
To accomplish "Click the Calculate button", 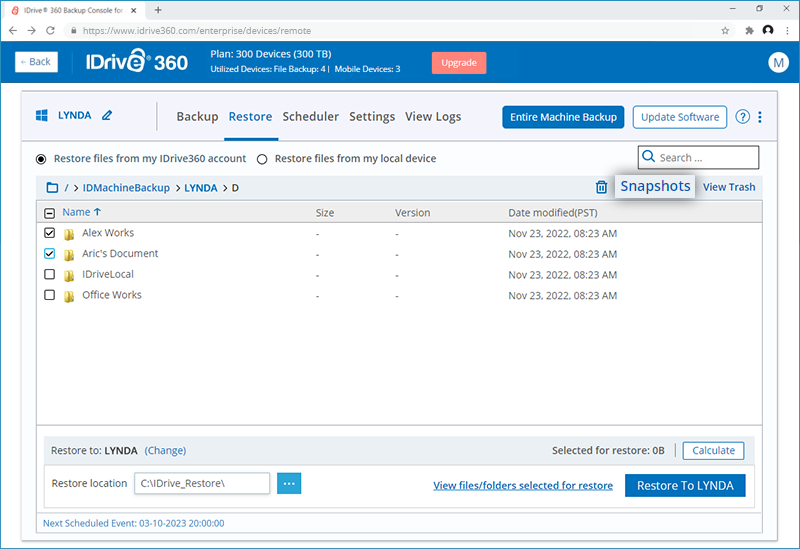I will coord(713,451).
